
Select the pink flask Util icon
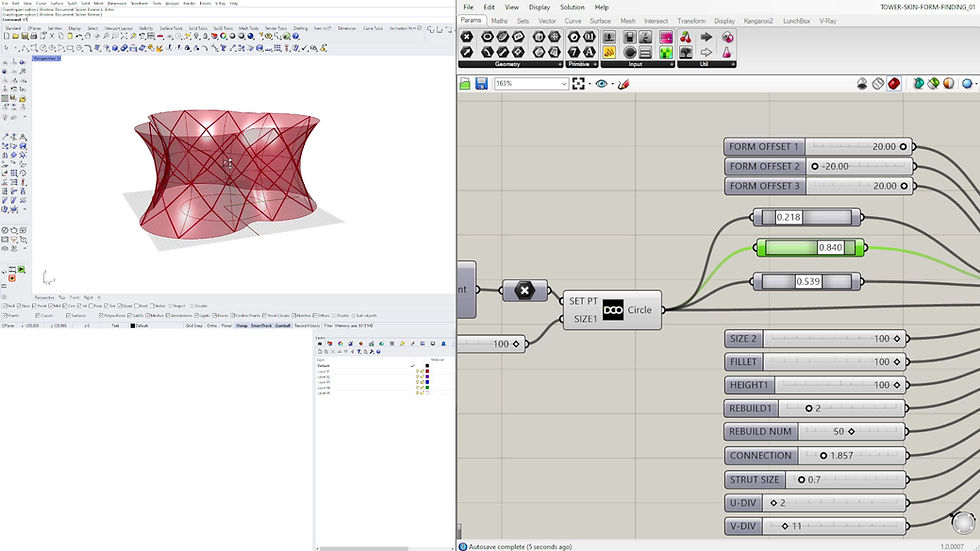[727, 52]
